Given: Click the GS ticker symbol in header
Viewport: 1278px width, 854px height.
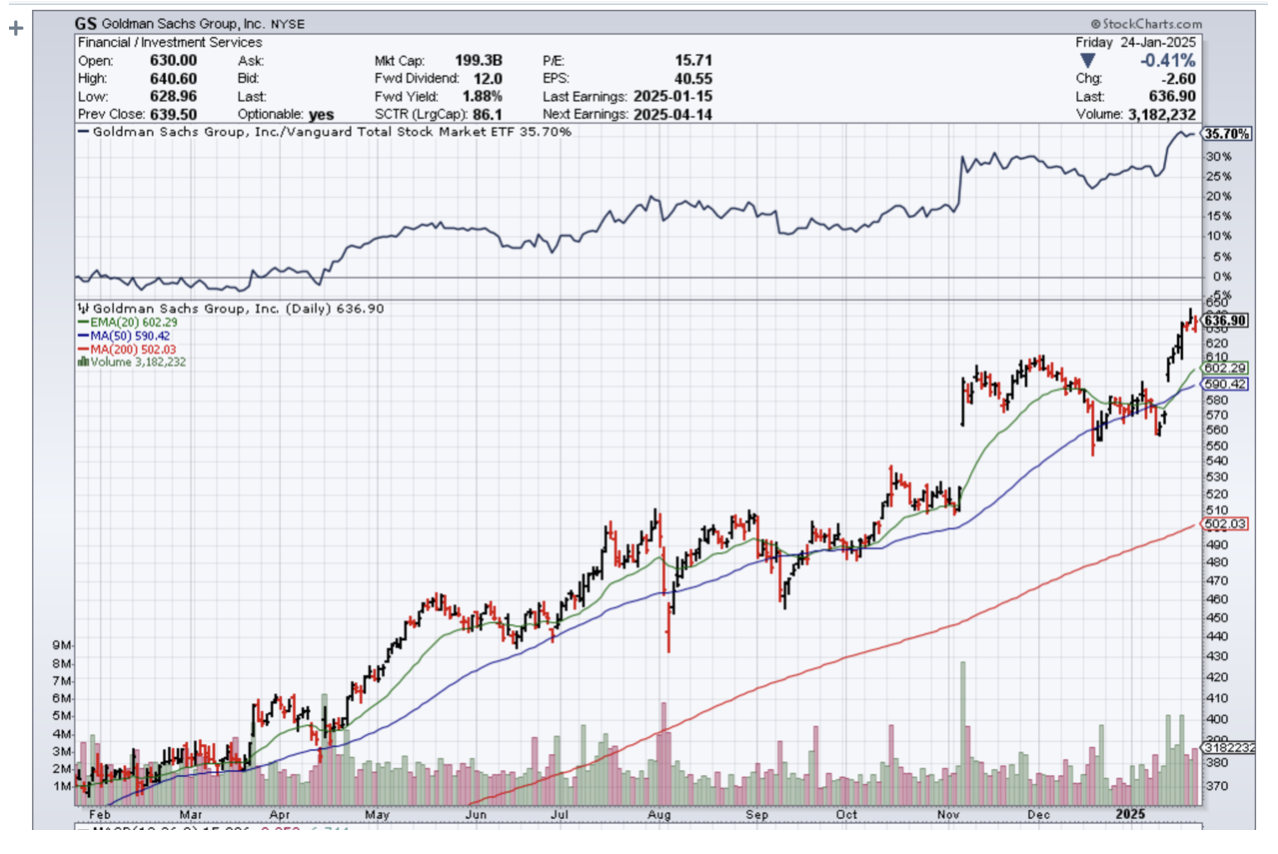Looking at the screenshot, I should click(x=88, y=23).
